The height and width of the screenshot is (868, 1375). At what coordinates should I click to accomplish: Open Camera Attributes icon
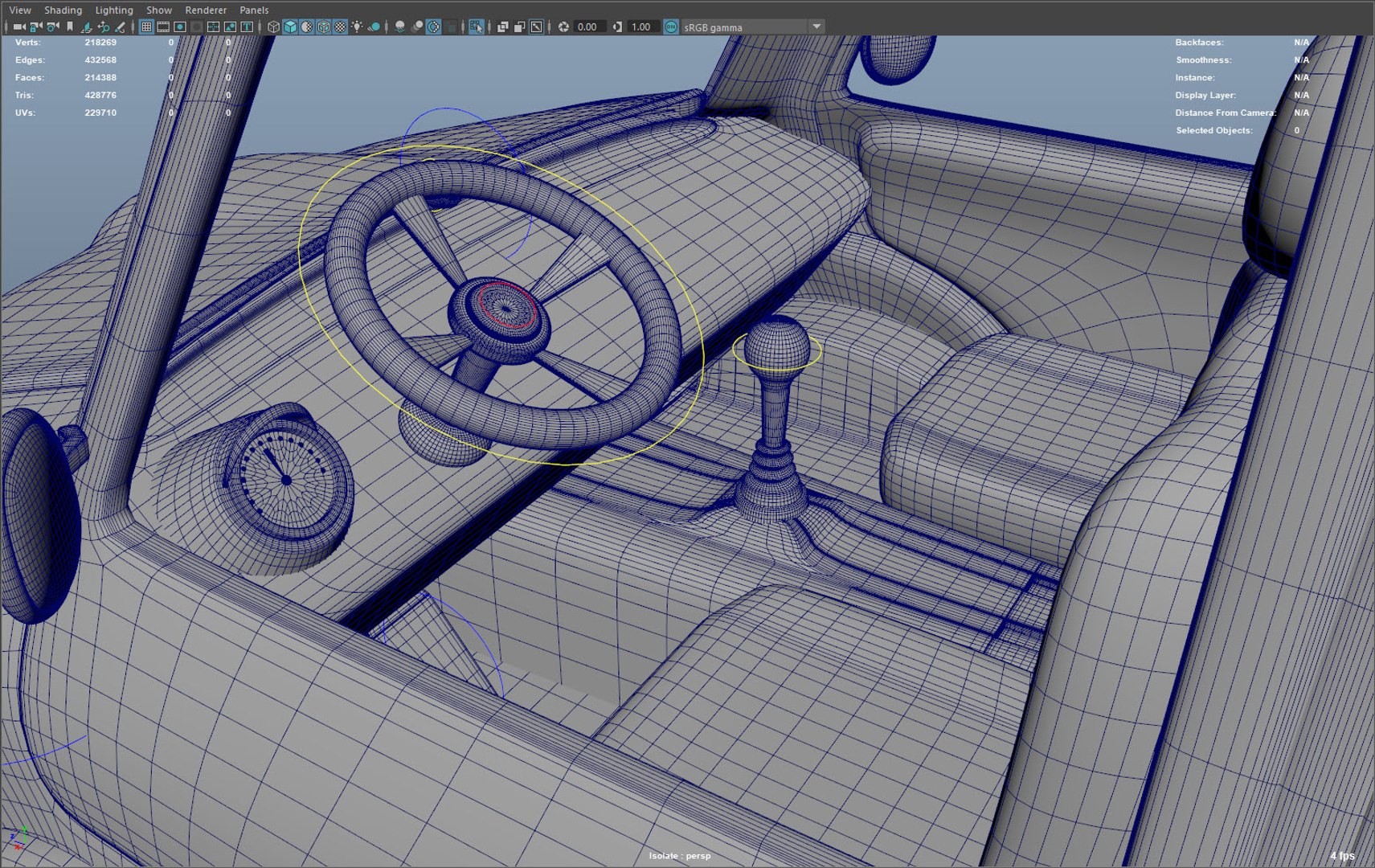tap(52, 27)
